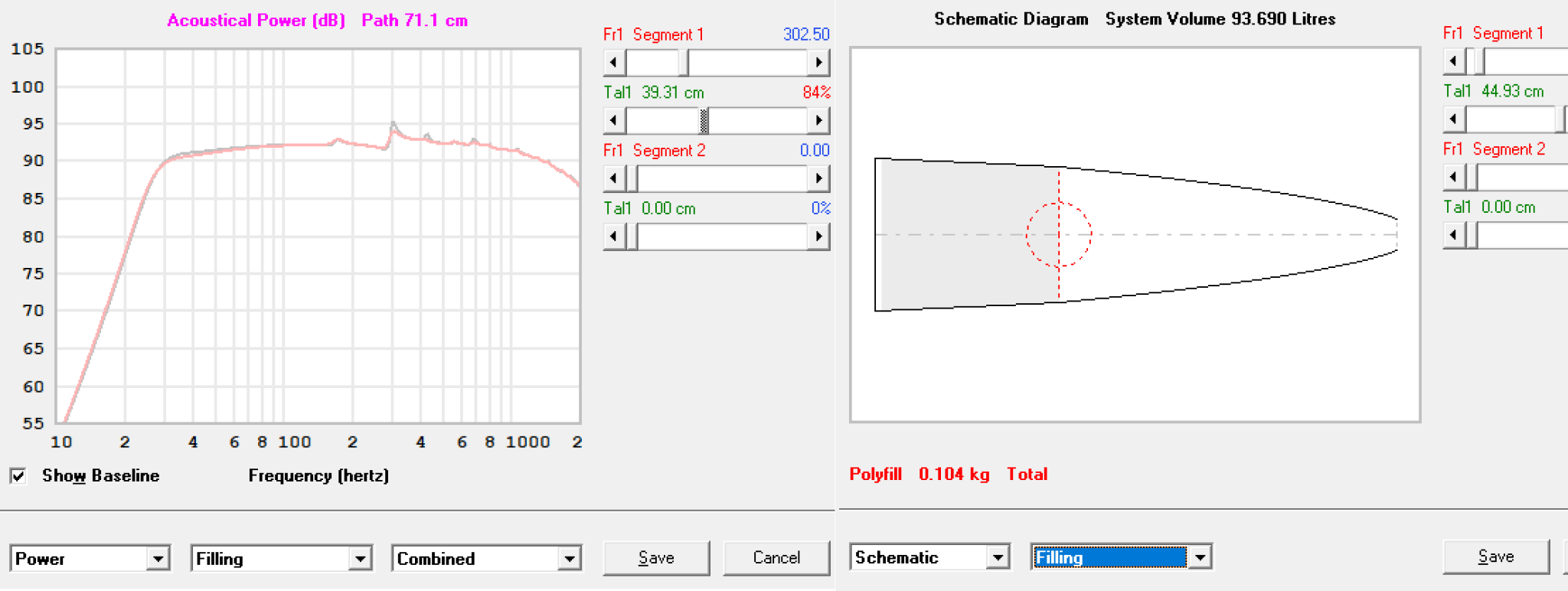Toggle the Show Baseline checkbox
The image size is (1568, 591).
tap(18, 476)
